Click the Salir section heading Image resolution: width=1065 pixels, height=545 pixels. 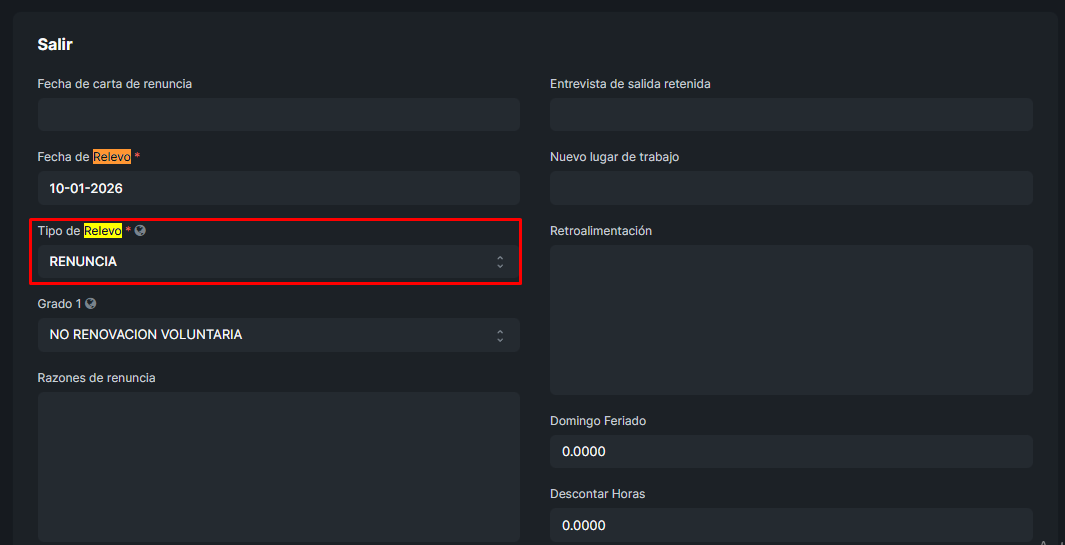click(55, 44)
